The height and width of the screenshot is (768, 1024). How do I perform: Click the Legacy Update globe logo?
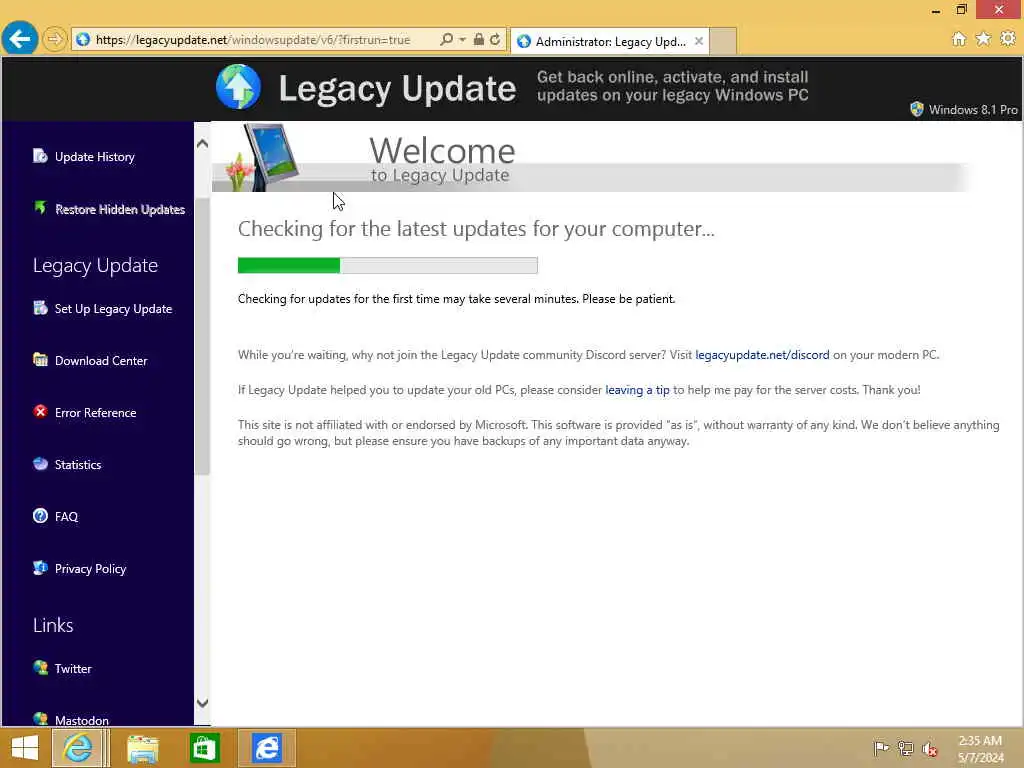coord(238,87)
